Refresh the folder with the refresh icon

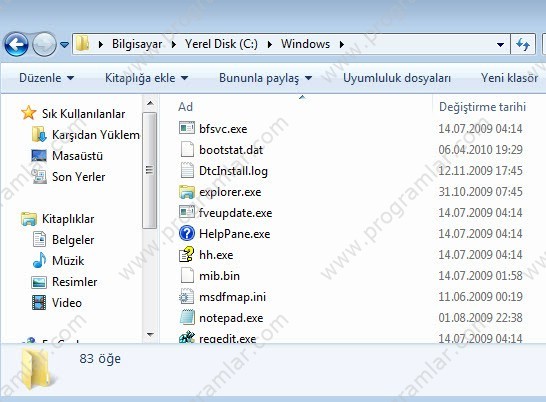523,44
